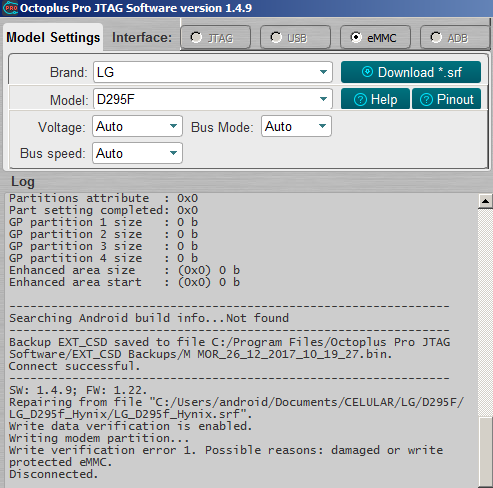Image resolution: width=493 pixels, height=488 pixels.
Task: Click 'Write verification error 1' log line
Action: pyautogui.click(x=226, y=456)
